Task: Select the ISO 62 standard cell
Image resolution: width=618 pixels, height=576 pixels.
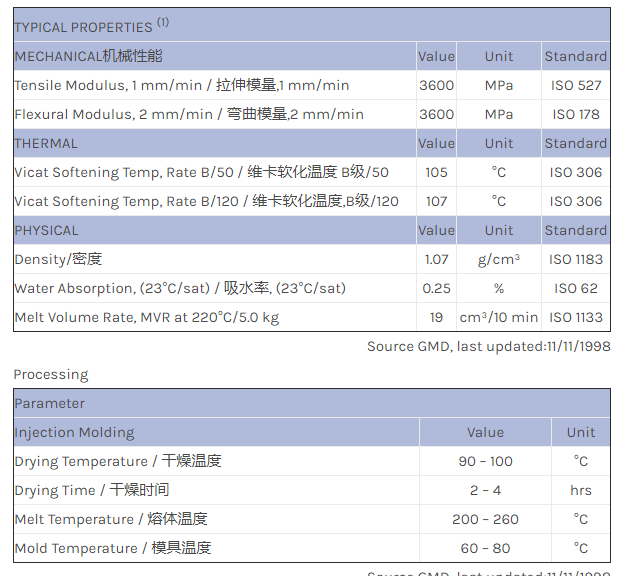Action: [x=576, y=288]
